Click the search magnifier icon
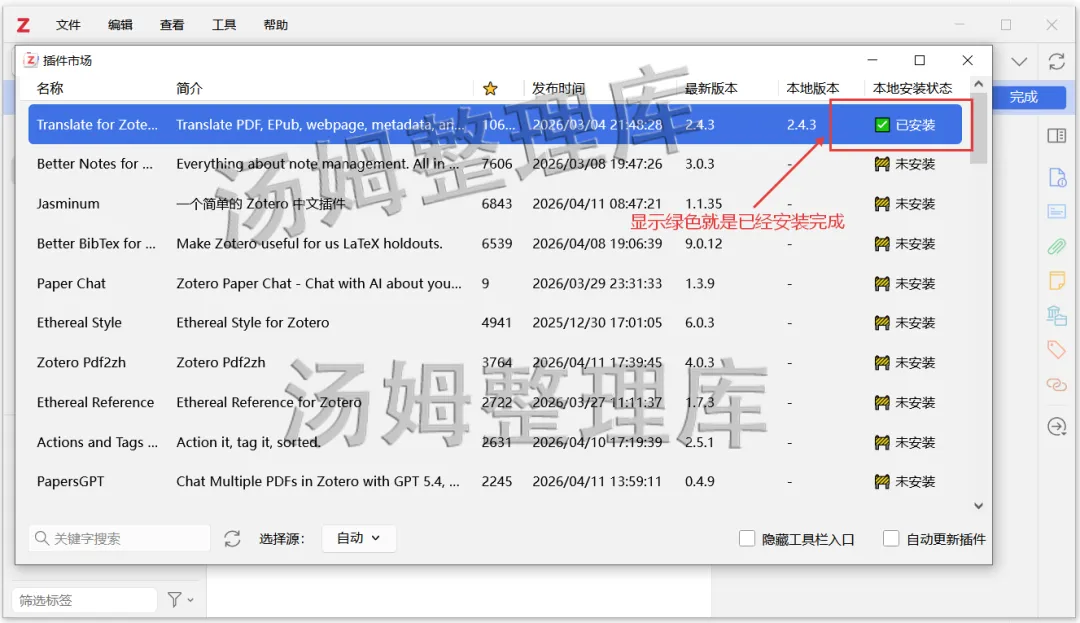The height and width of the screenshot is (623, 1080). (x=41, y=538)
